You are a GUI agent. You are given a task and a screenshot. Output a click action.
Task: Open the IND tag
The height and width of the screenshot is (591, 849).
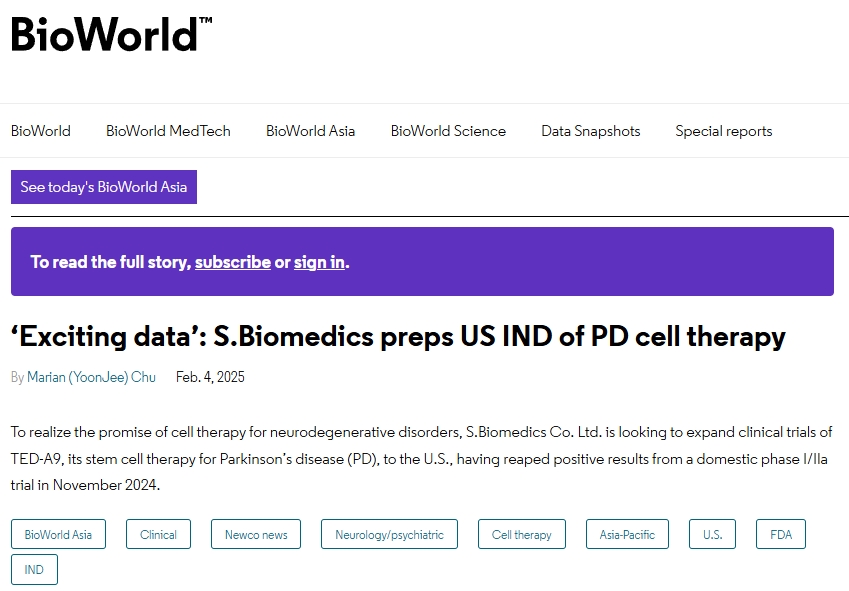click(x=34, y=570)
